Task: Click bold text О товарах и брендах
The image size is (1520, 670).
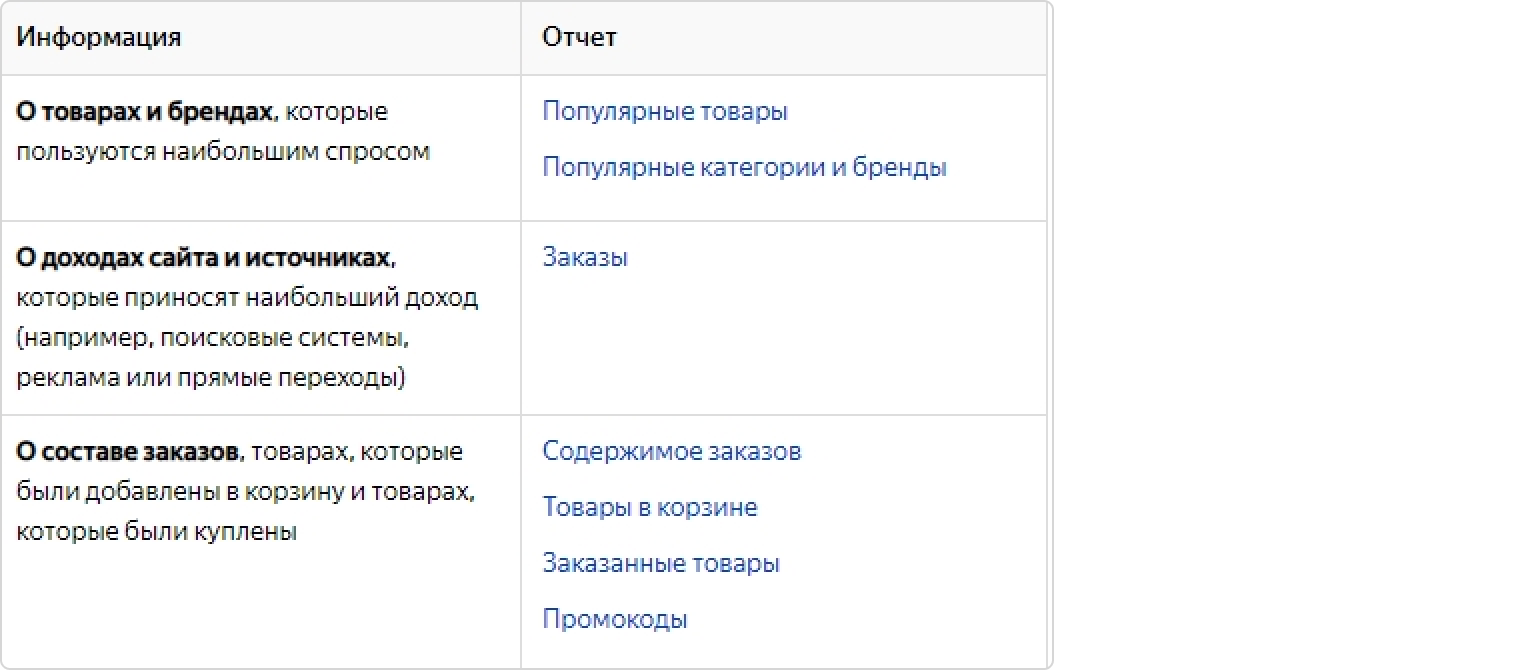Action: coord(144,111)
